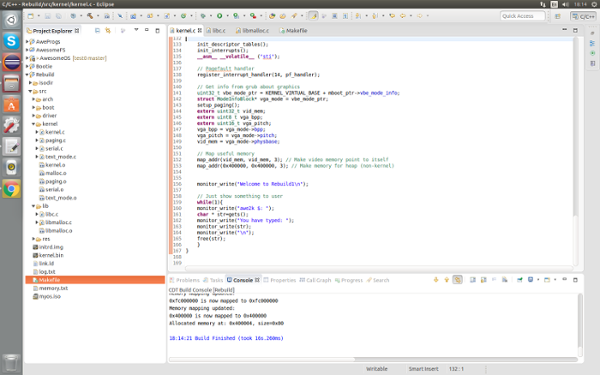Switch to the libmalloc.c editor tab
The width and height of the screenshot is (600, 375).
(x=252, y=30)
